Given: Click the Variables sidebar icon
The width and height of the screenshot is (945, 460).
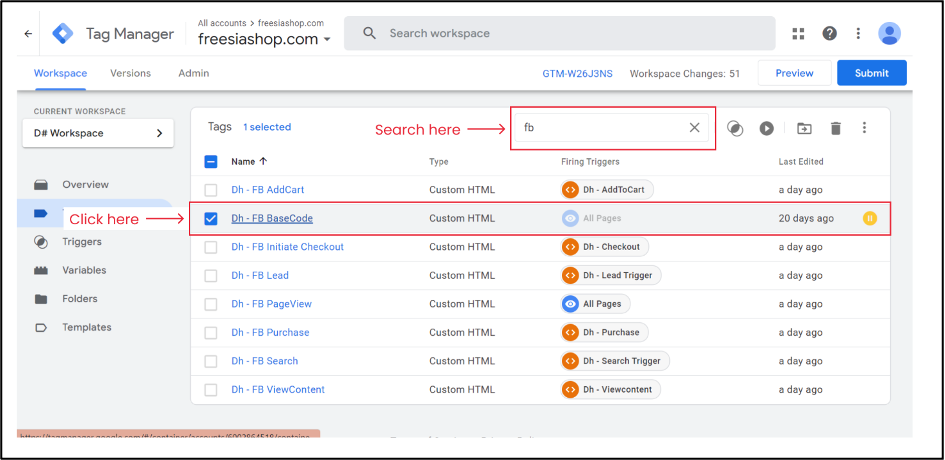Looking at the screenshot, I should [41, 271].
